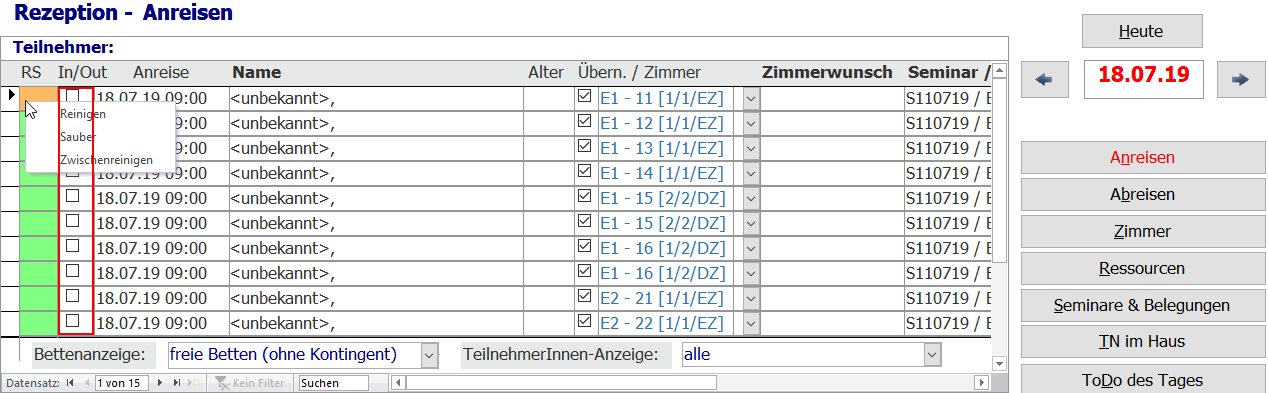
Task: Expand room dropdown for E1 - 11
Action: tap(751, 98)
